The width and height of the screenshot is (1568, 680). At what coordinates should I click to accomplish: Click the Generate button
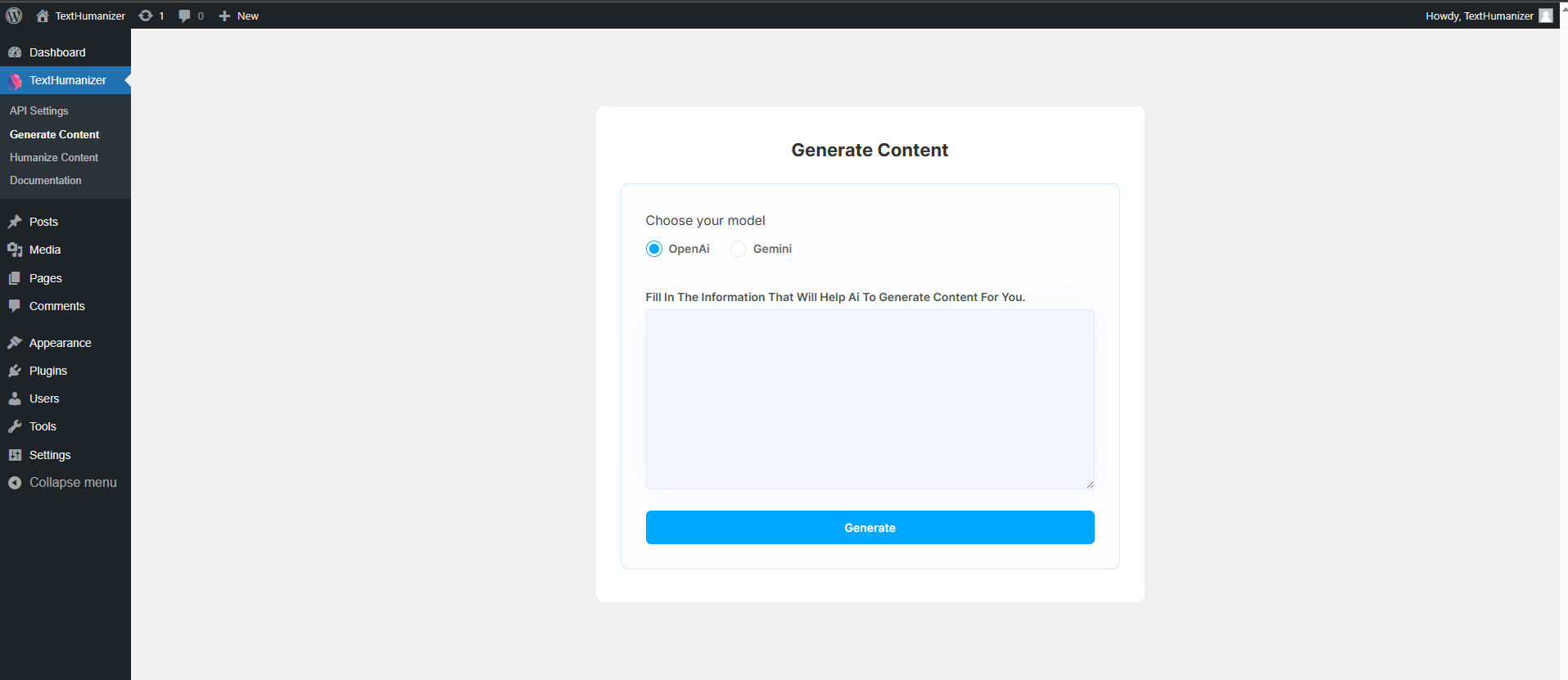click(870, 527)
